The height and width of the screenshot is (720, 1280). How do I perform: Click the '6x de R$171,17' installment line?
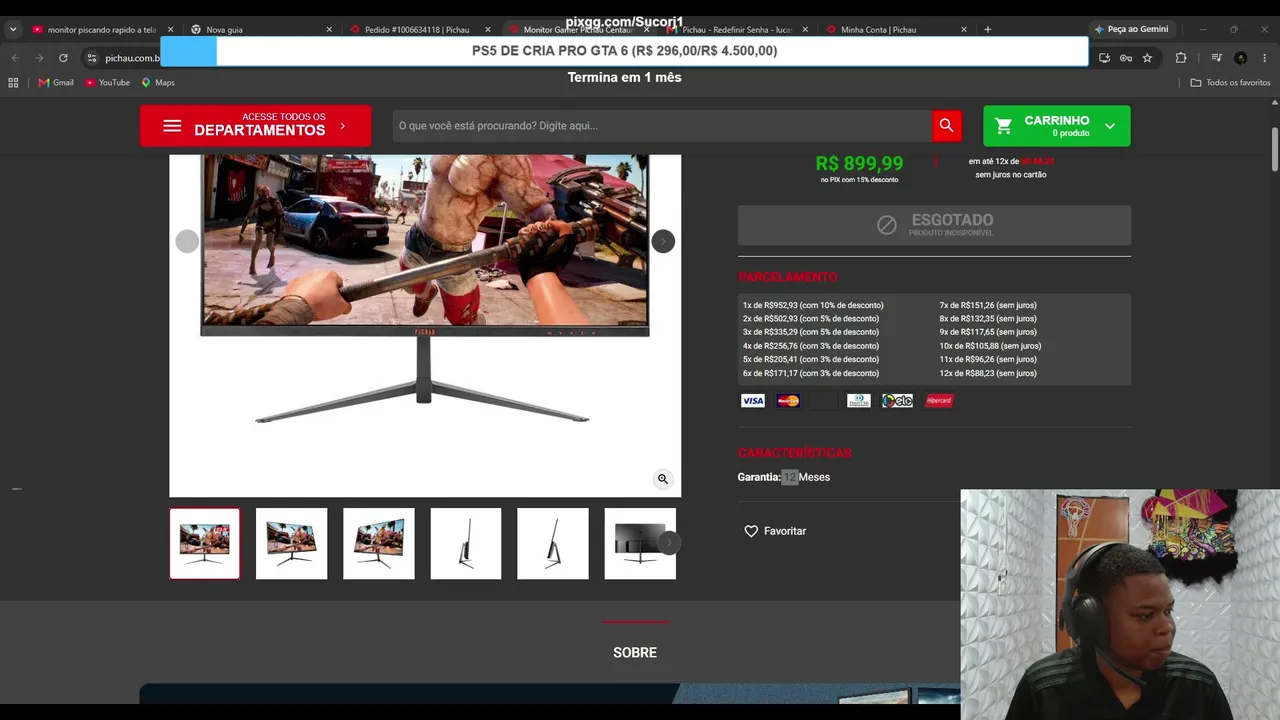pos(811,373)
